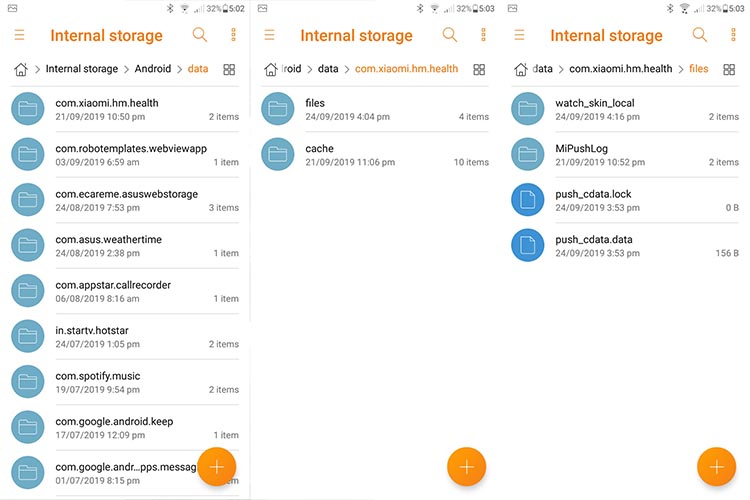Open com.robotemplates.webviewapp folder icon
The width and height of the screenshot is (750, 500).
[28, 154]
